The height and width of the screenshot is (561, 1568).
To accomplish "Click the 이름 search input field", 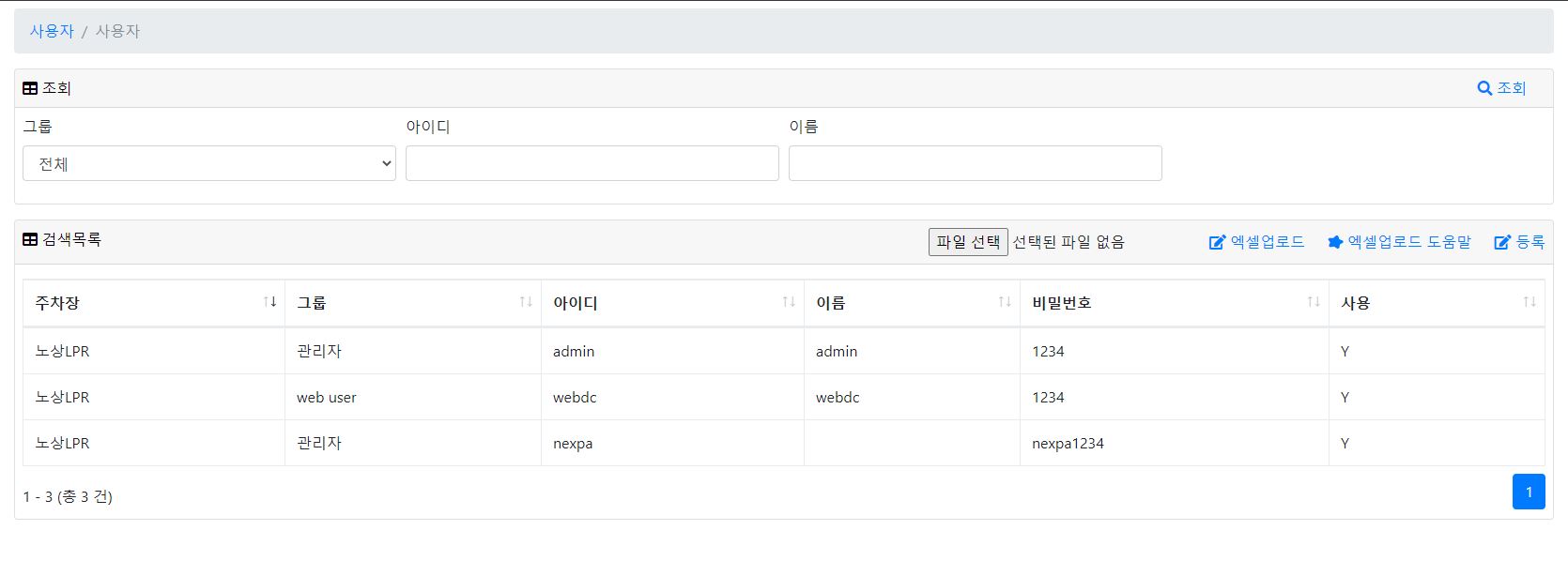I will tap(976, 163).
